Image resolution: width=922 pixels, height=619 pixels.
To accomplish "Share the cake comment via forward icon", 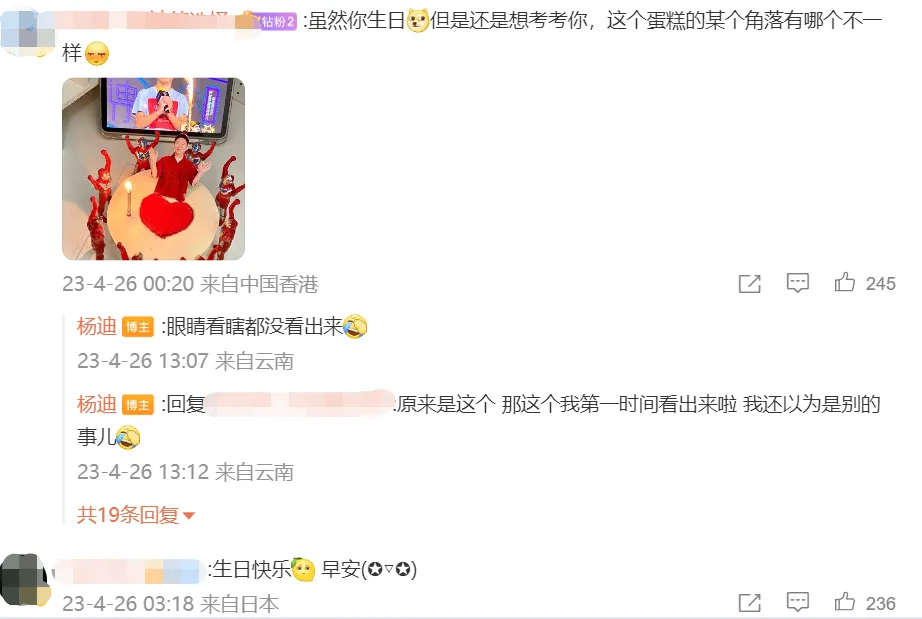I will (750, 284).
